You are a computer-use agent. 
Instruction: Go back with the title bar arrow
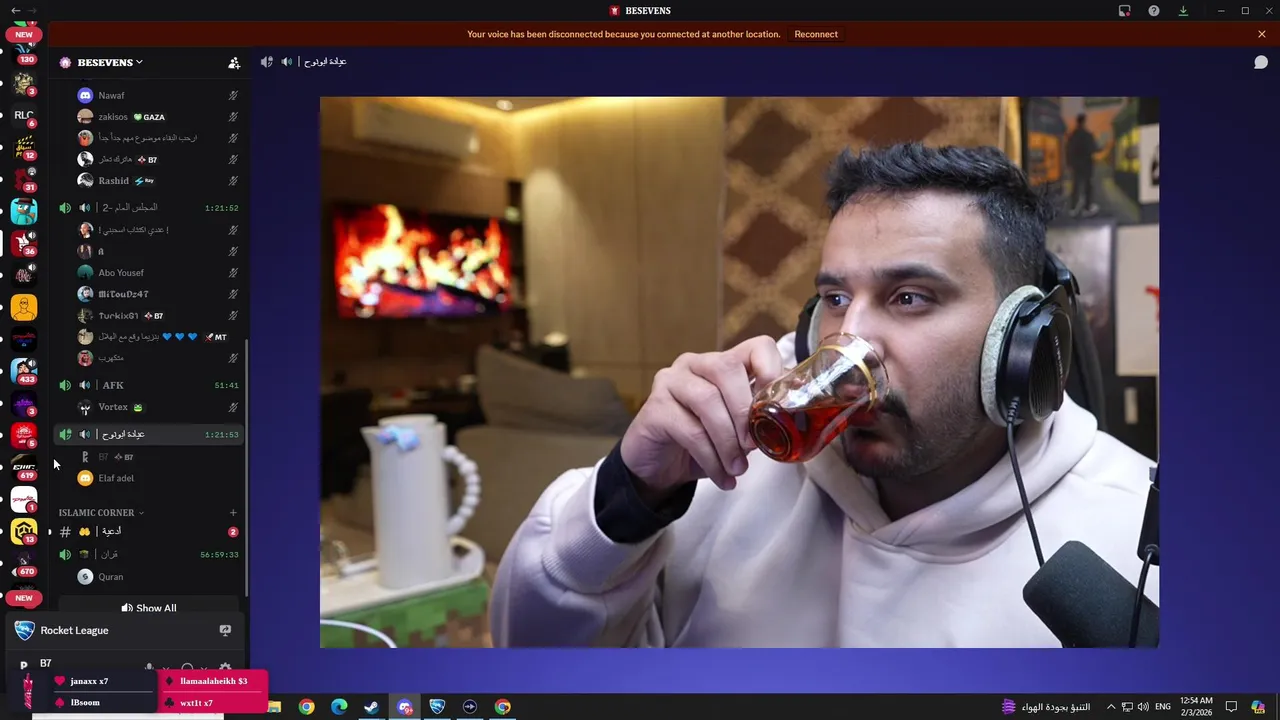15,11
